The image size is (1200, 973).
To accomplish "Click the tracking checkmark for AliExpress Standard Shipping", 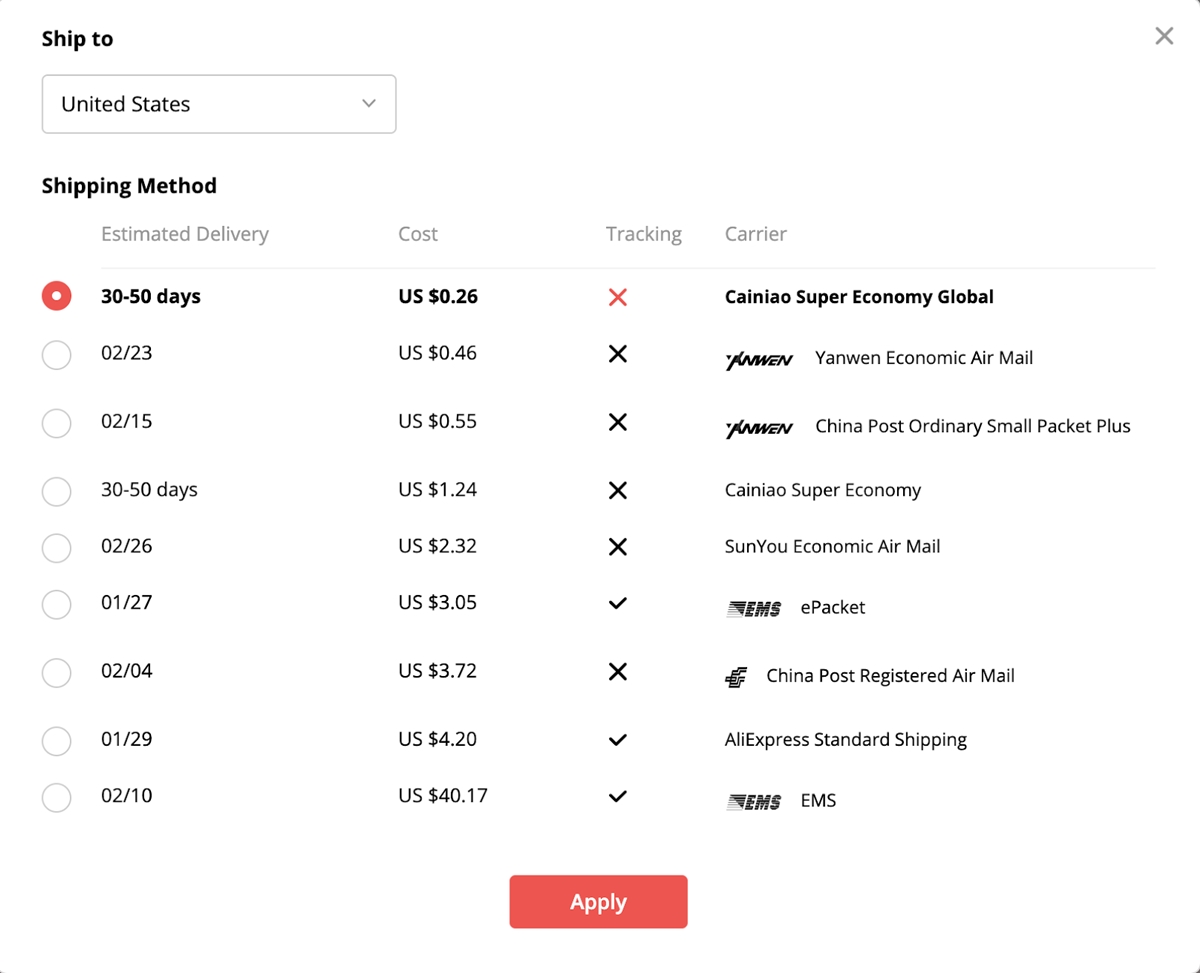I will click(x=618, y=740).
